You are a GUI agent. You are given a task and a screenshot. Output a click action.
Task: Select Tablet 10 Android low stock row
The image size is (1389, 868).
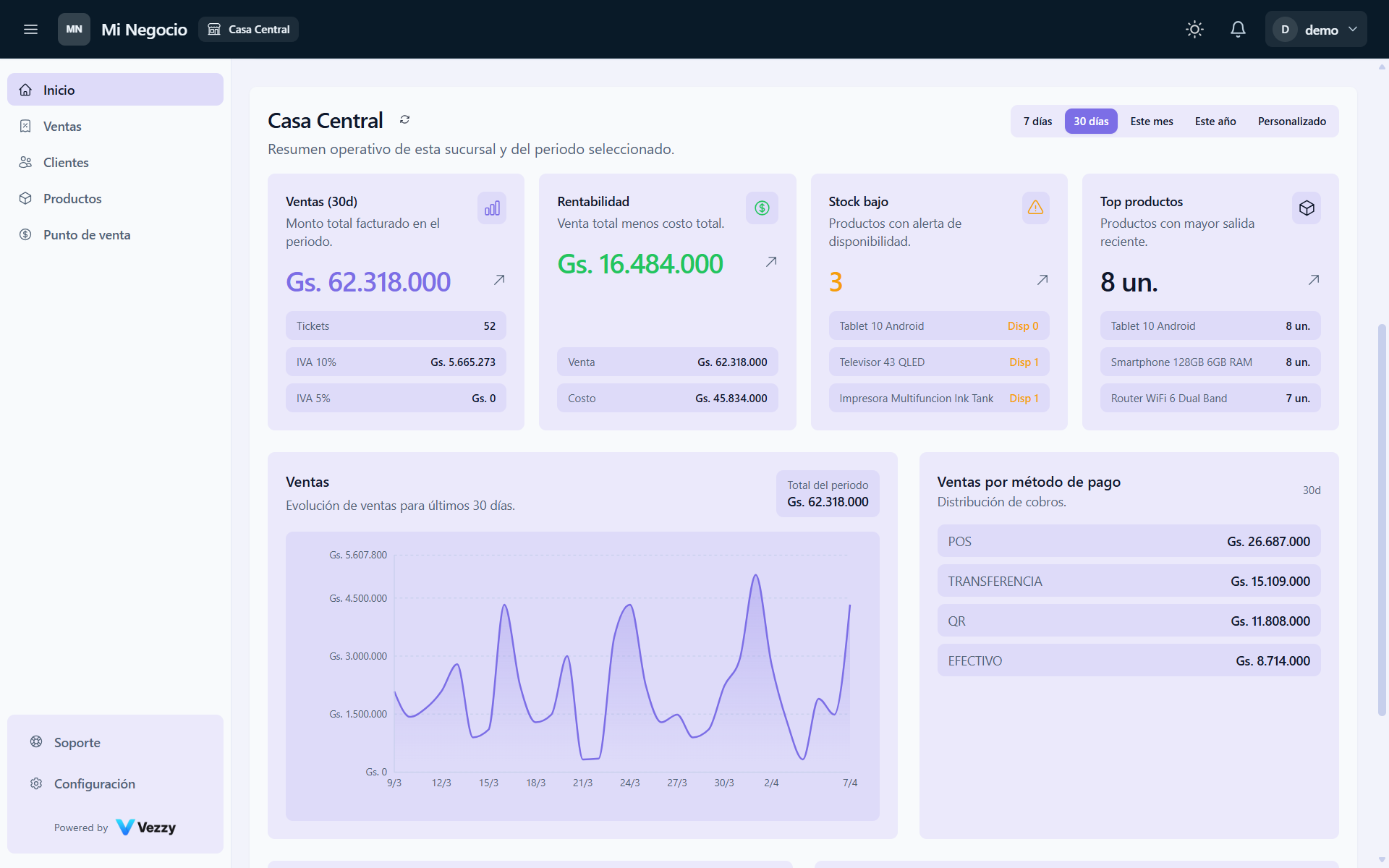pyautogui.click(x=939, y=325)
